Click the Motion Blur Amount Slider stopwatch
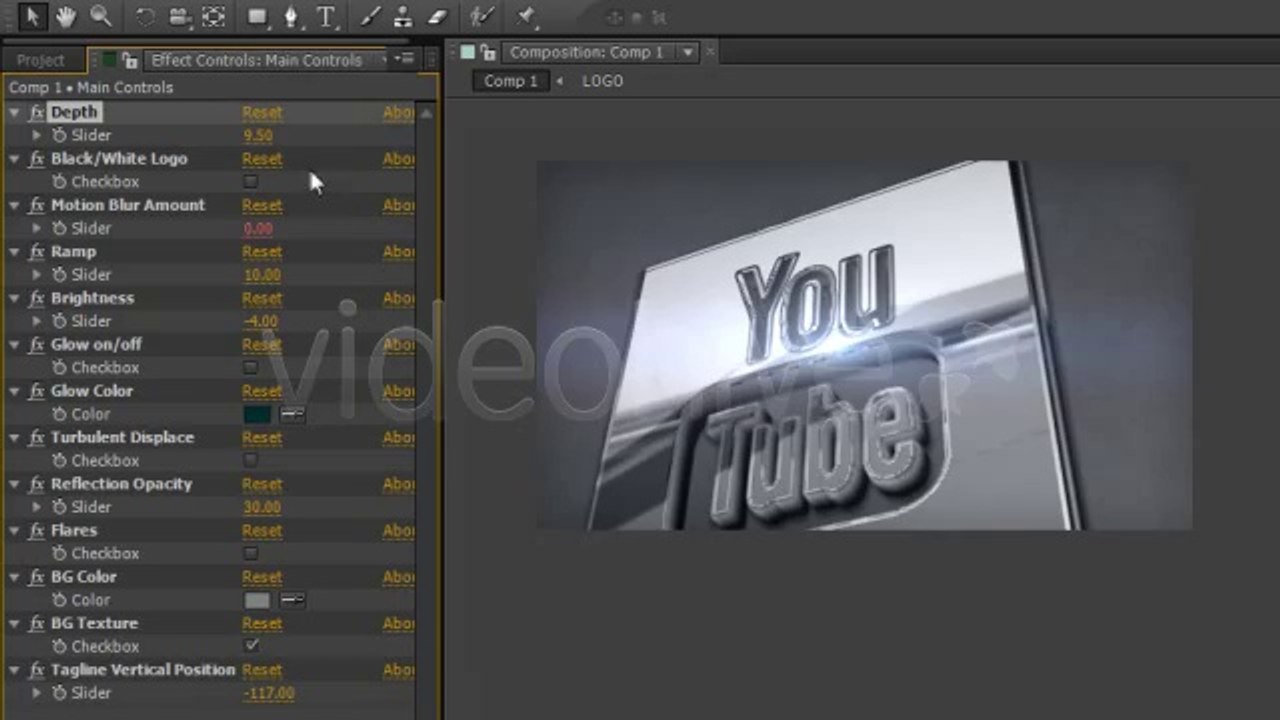 (x=59, y=228)
